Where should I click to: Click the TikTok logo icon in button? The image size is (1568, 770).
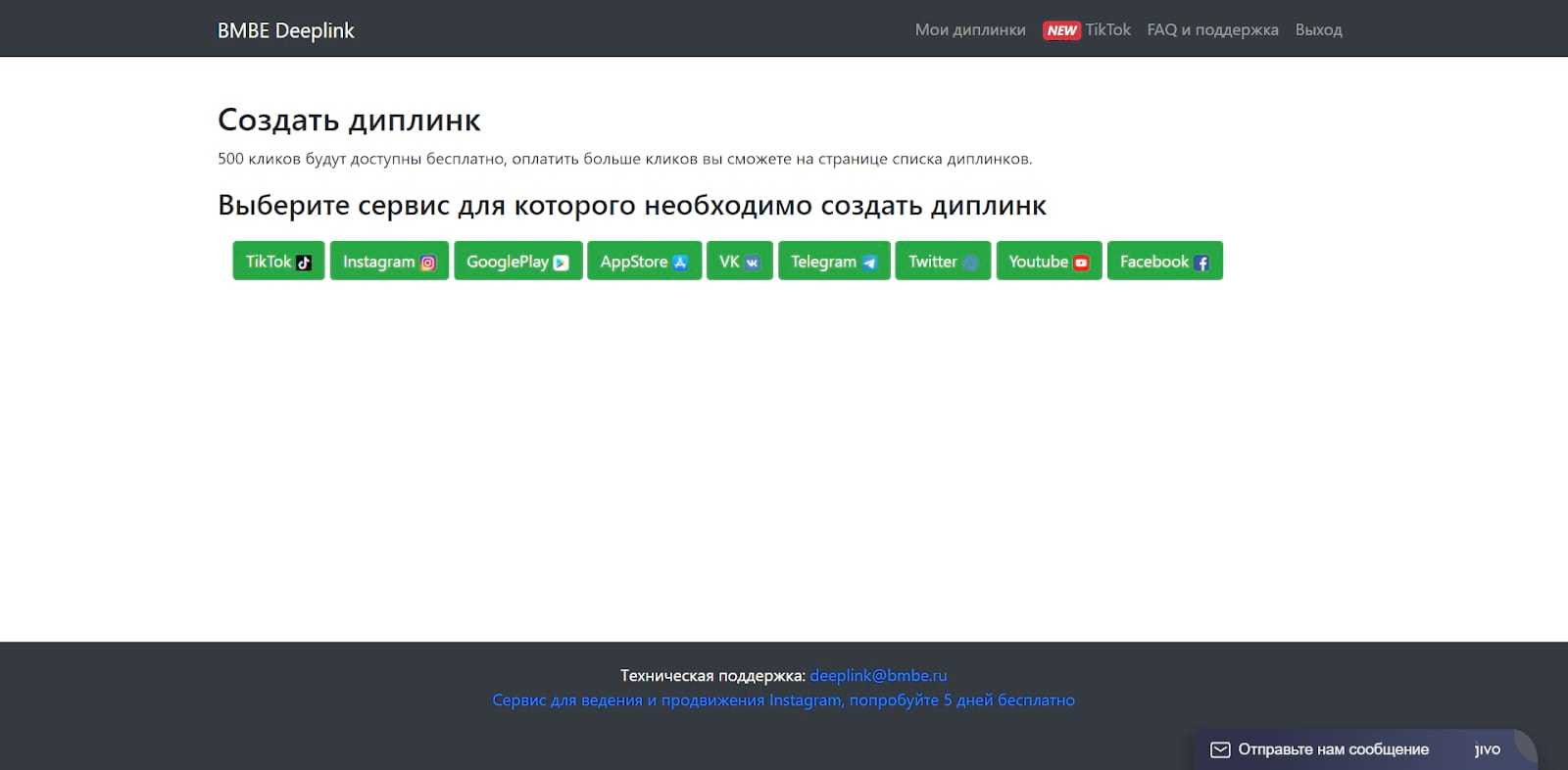304,263
